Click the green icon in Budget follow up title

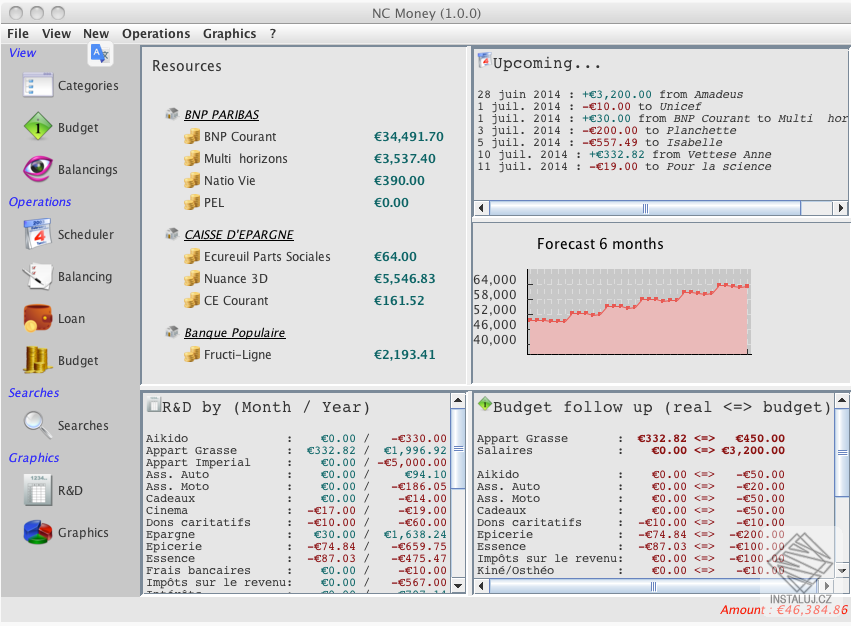pyautogui.click(x=484, y=403)
